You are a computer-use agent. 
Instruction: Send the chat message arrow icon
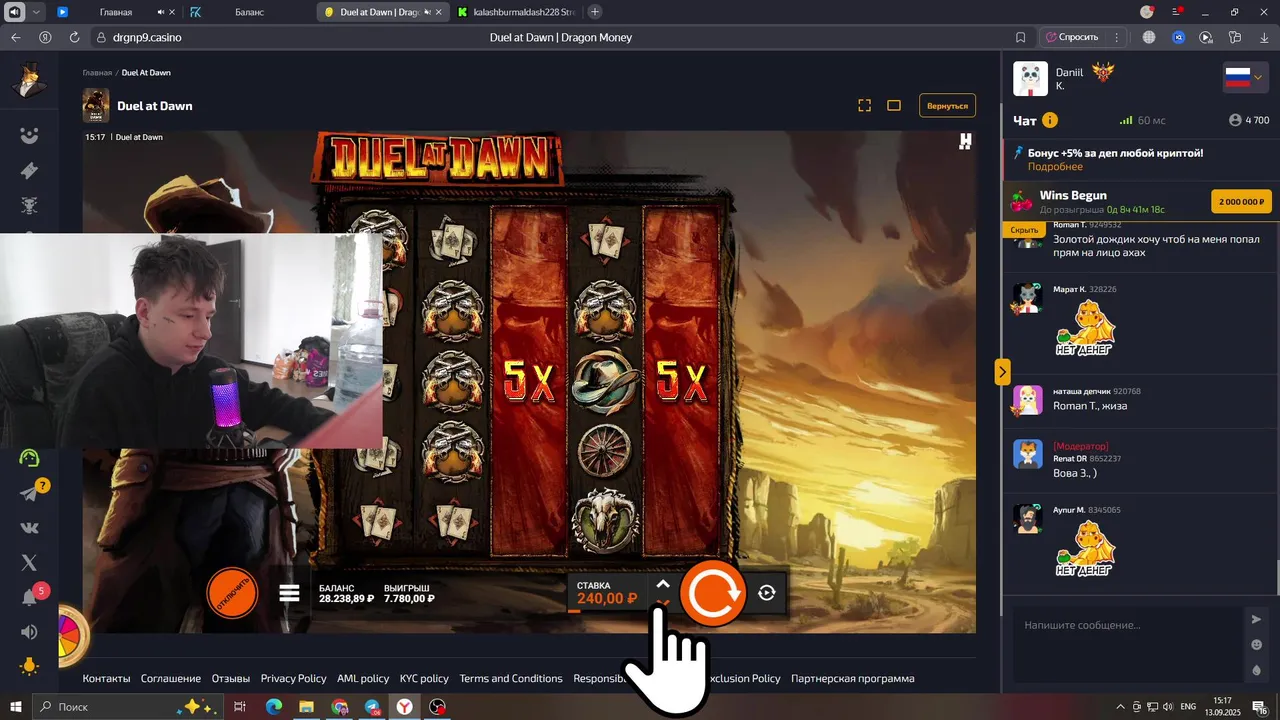point(1256,619)
